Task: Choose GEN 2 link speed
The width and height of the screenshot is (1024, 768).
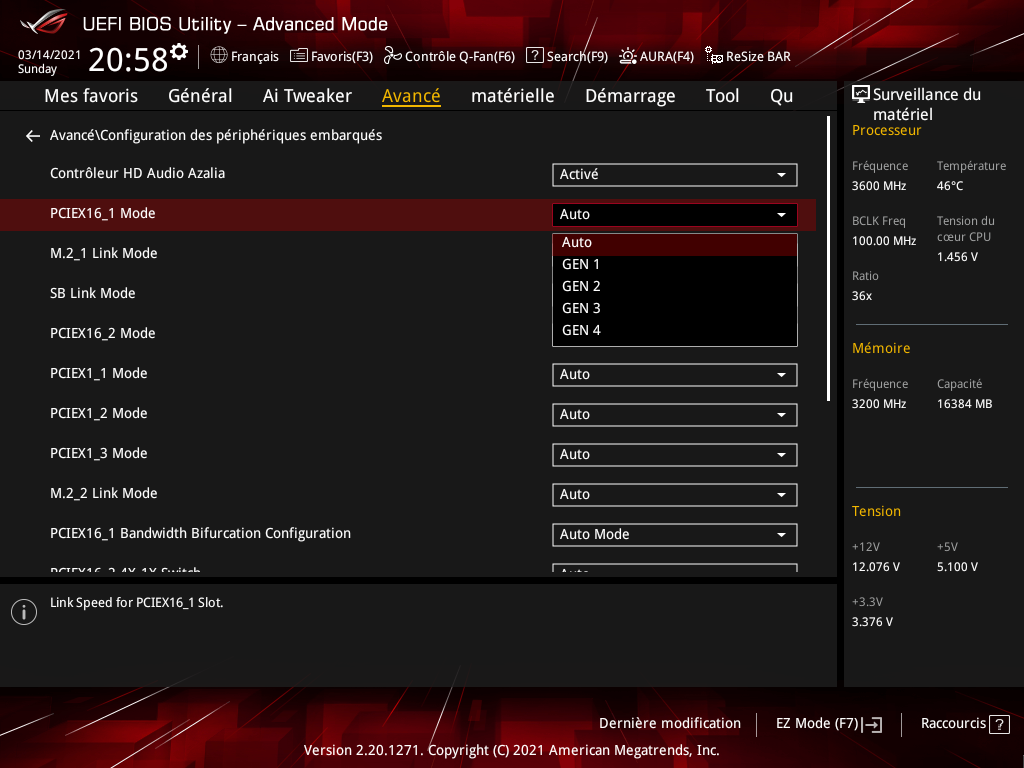Action: tap(675, 287)
